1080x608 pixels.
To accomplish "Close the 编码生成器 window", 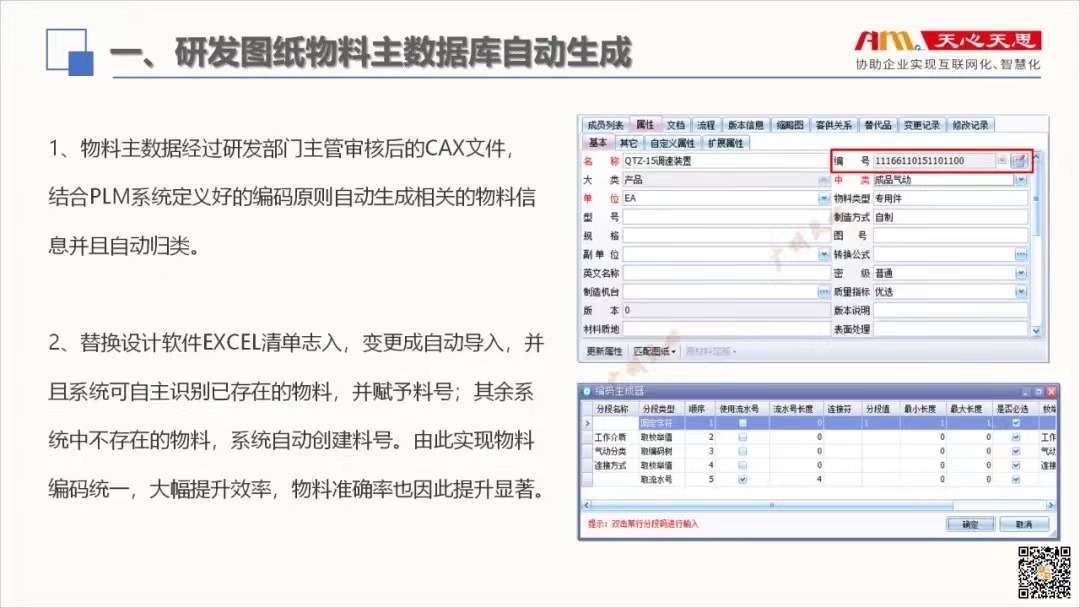I will click(x=1051, y=391).
